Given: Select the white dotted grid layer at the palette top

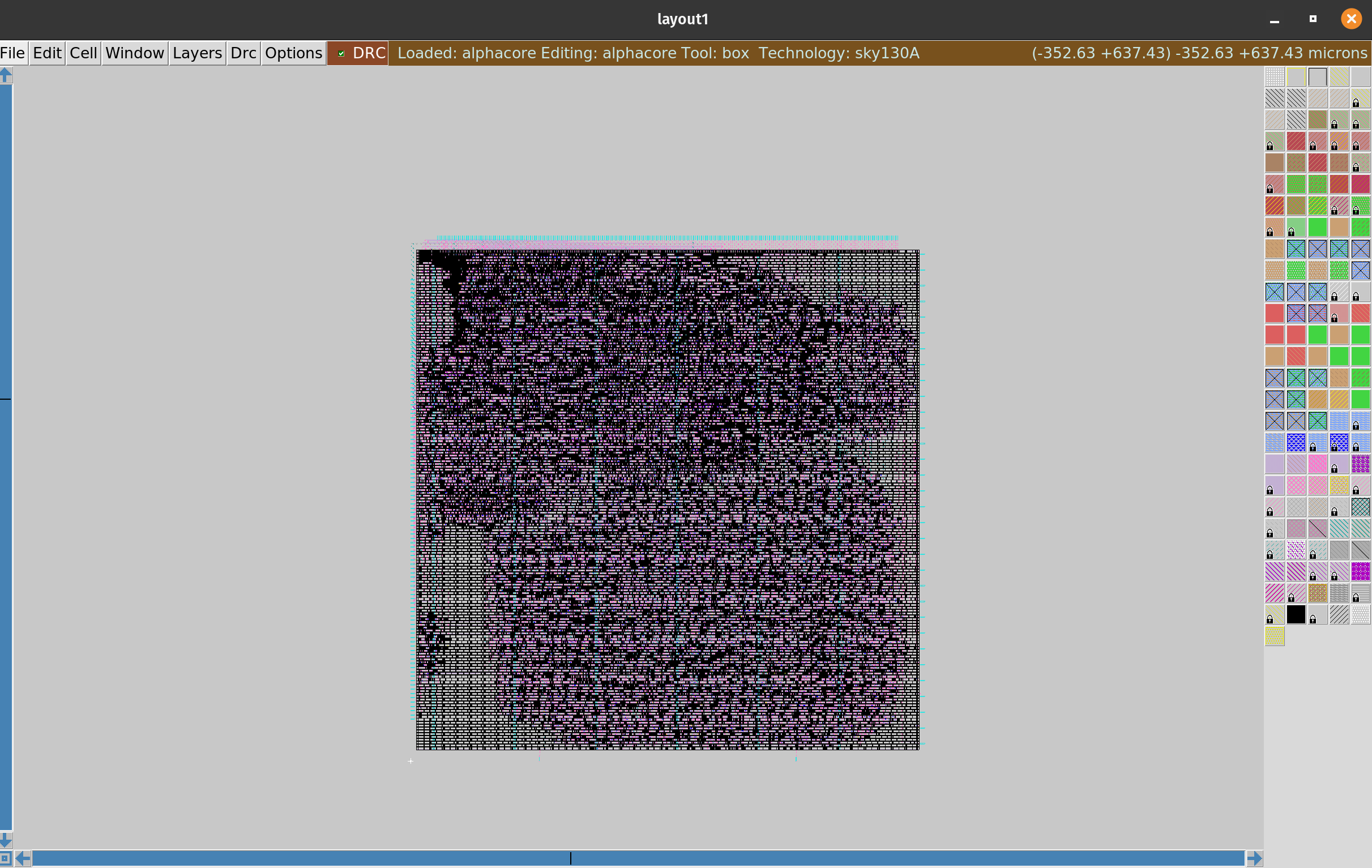Looking at the screenshot, I should pyautogui.click(x=1275, y=76).
